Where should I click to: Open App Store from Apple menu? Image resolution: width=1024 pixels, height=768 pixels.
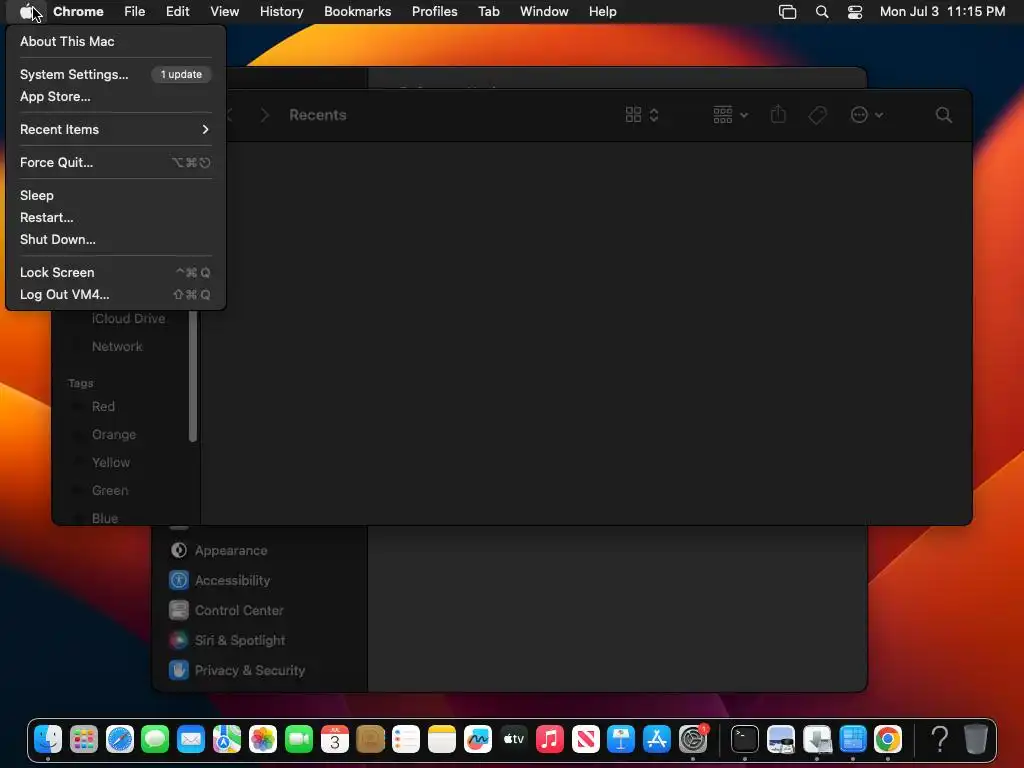pyautogui.click(x=116, y=96)
